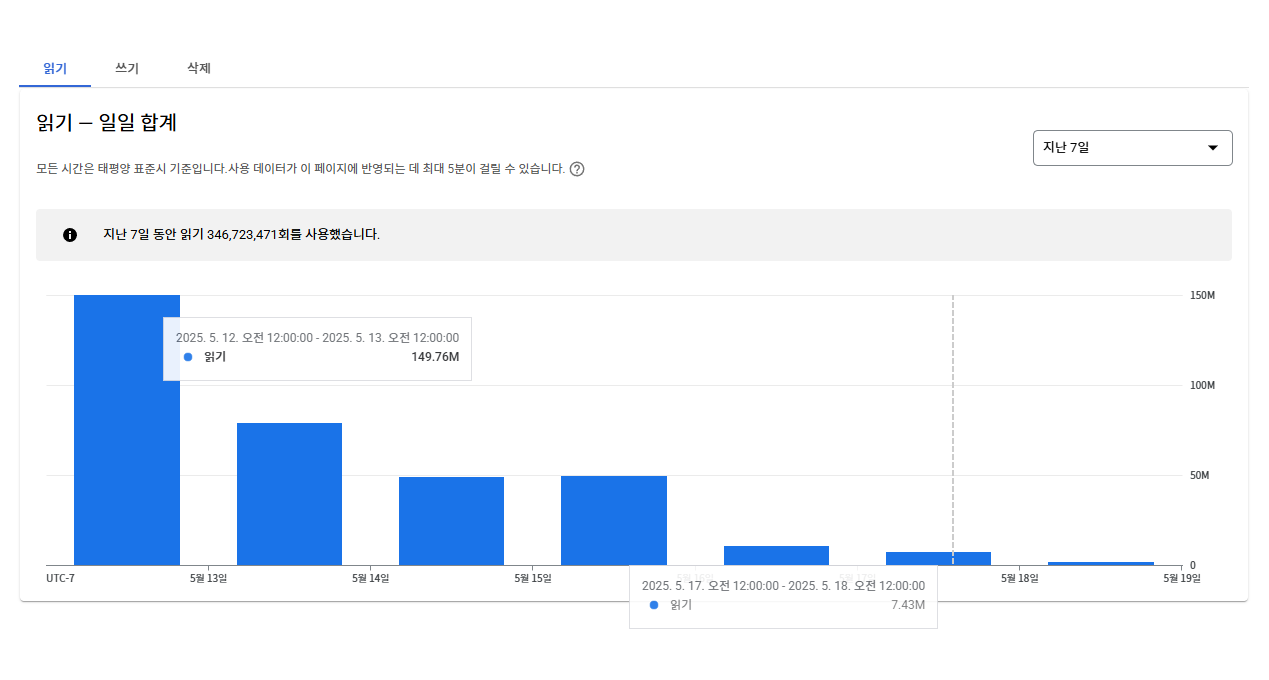Click the bar just before 5월 15일

pyautogui.click(x=451, y=521)
